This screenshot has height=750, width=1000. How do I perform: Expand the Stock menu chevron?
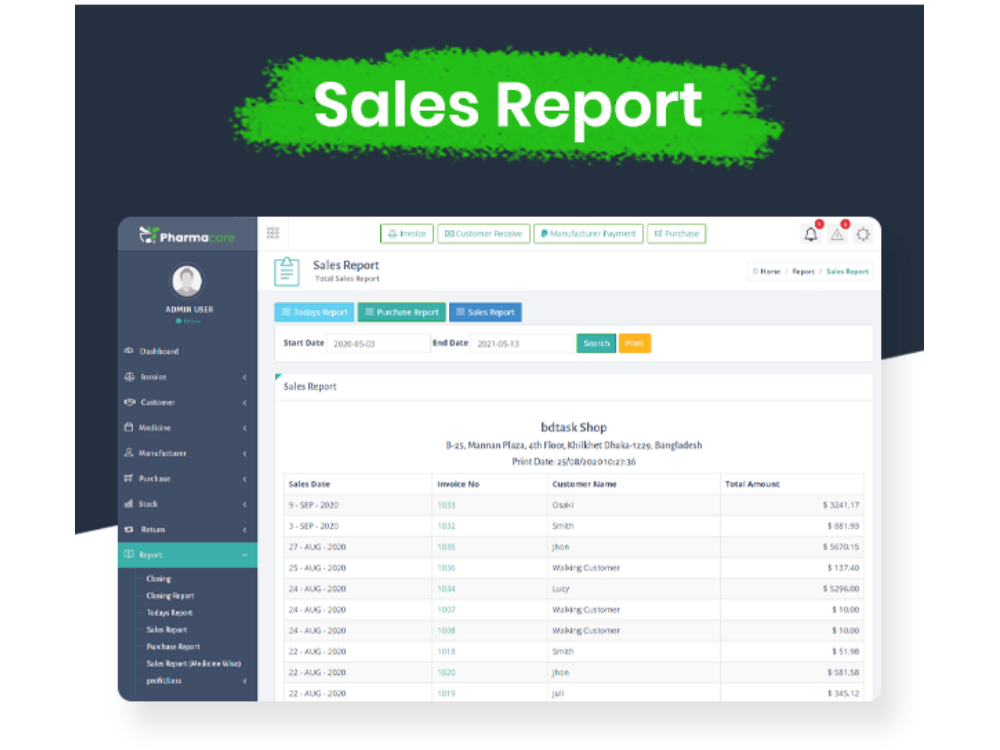pyautogui.click(x=245, y=504)
